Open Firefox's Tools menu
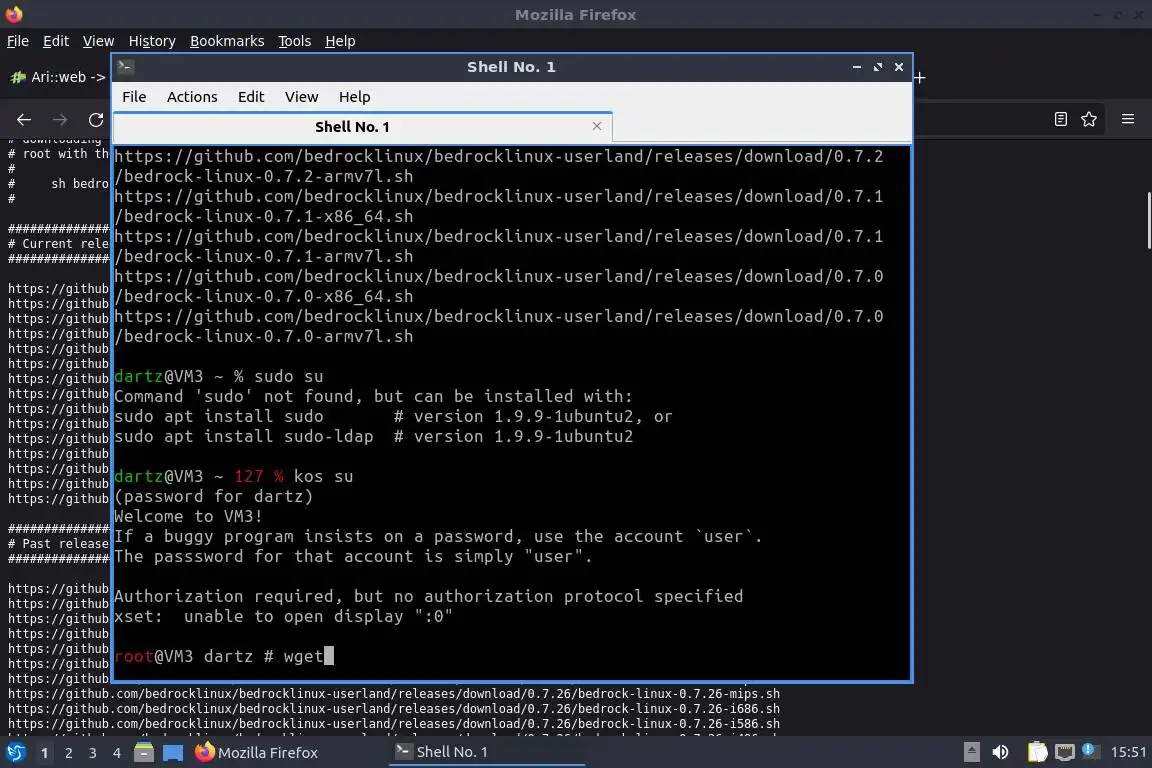 [x=295, y=41]
